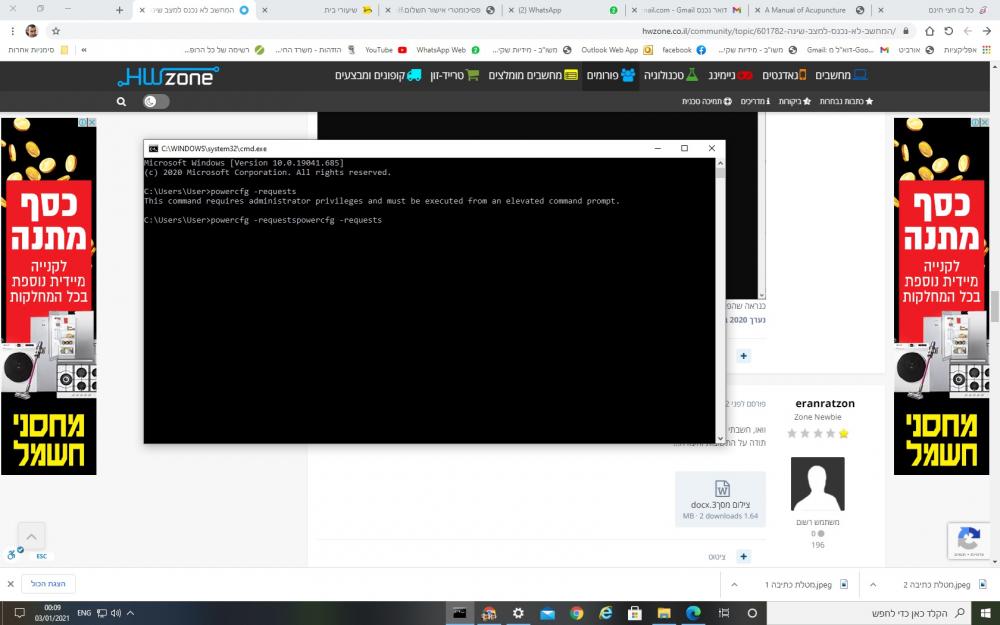Screen dimensions: 1000x625
Task: Open מחשבים מומלצים in site menu
Action: pyautogui.click(x=533, y=75)
